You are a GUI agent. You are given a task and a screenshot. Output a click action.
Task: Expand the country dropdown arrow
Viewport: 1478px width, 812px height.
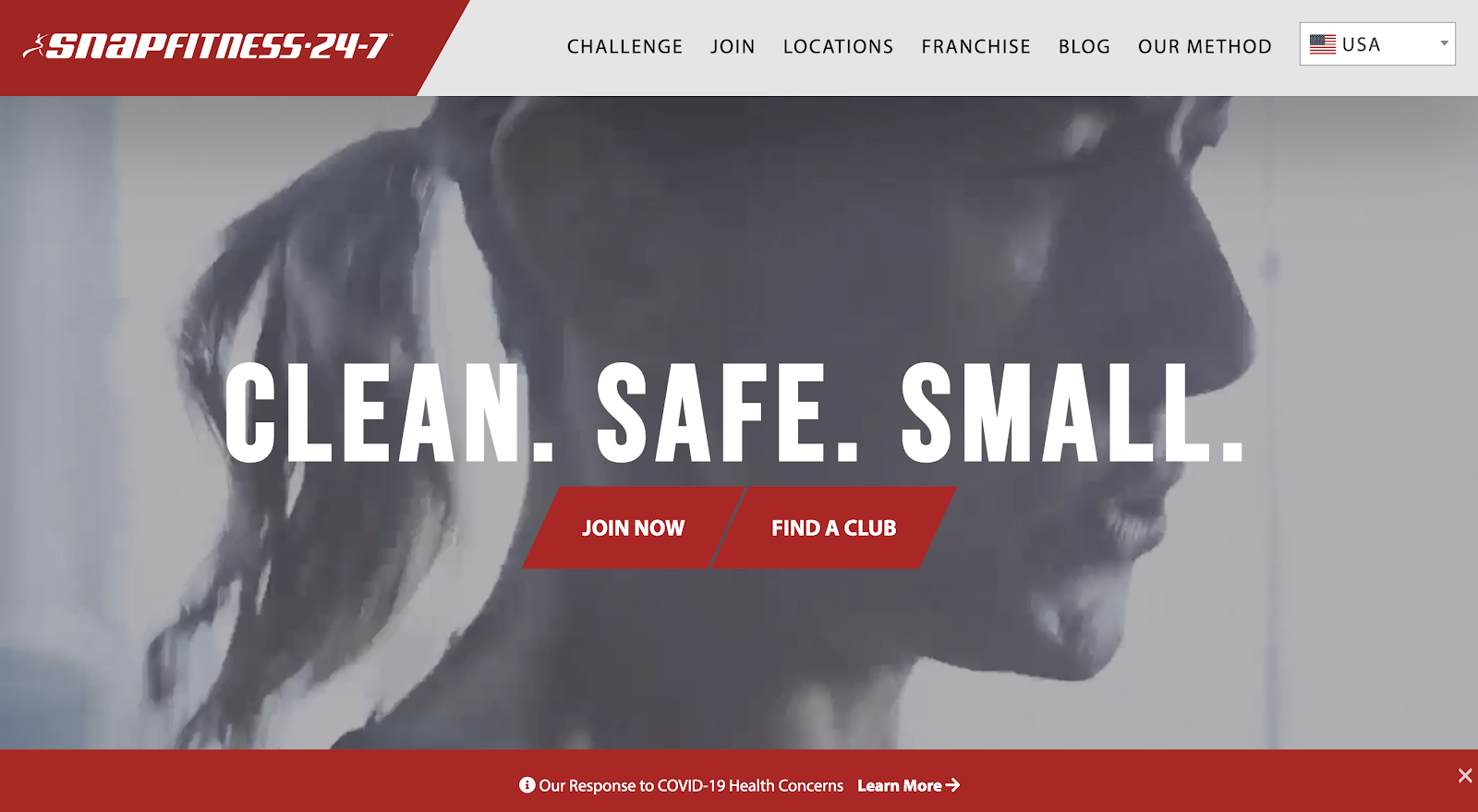[1444, 43]
